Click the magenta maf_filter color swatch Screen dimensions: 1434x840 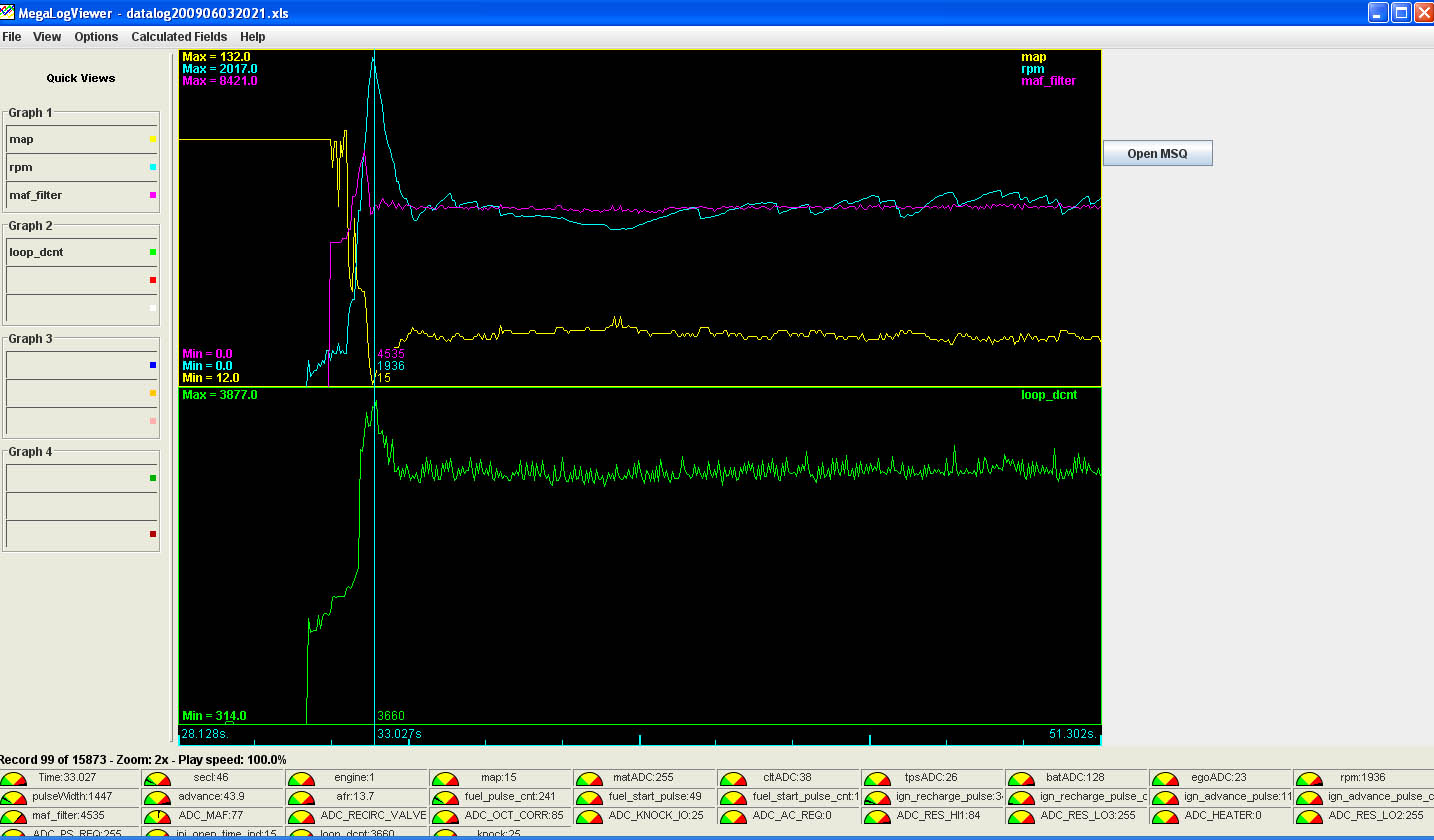click(152, 196)
